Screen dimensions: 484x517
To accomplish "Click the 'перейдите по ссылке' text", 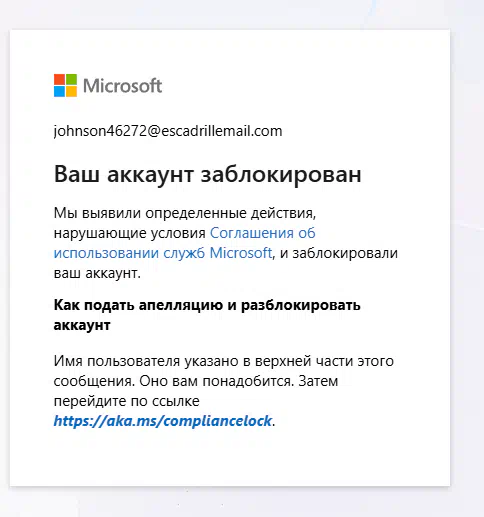I will coord(126,401).
